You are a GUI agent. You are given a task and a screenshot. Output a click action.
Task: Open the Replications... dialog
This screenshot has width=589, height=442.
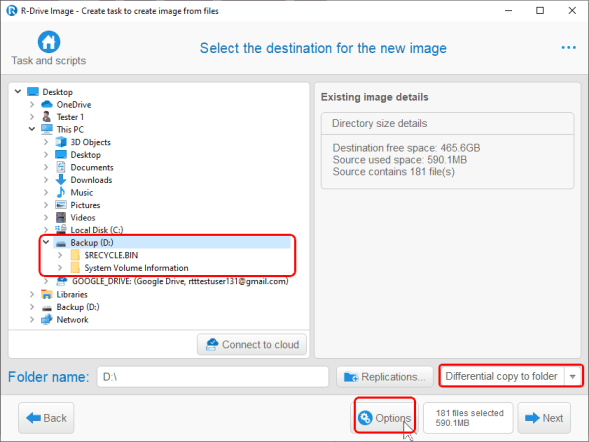[x=385, y=376]
